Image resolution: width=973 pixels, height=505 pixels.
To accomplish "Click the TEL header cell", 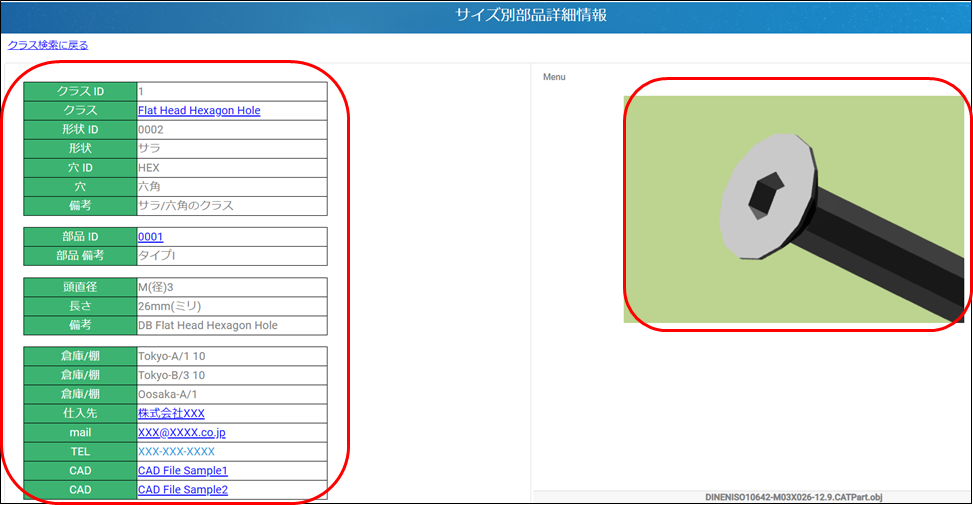I will [x=80, y=452].
